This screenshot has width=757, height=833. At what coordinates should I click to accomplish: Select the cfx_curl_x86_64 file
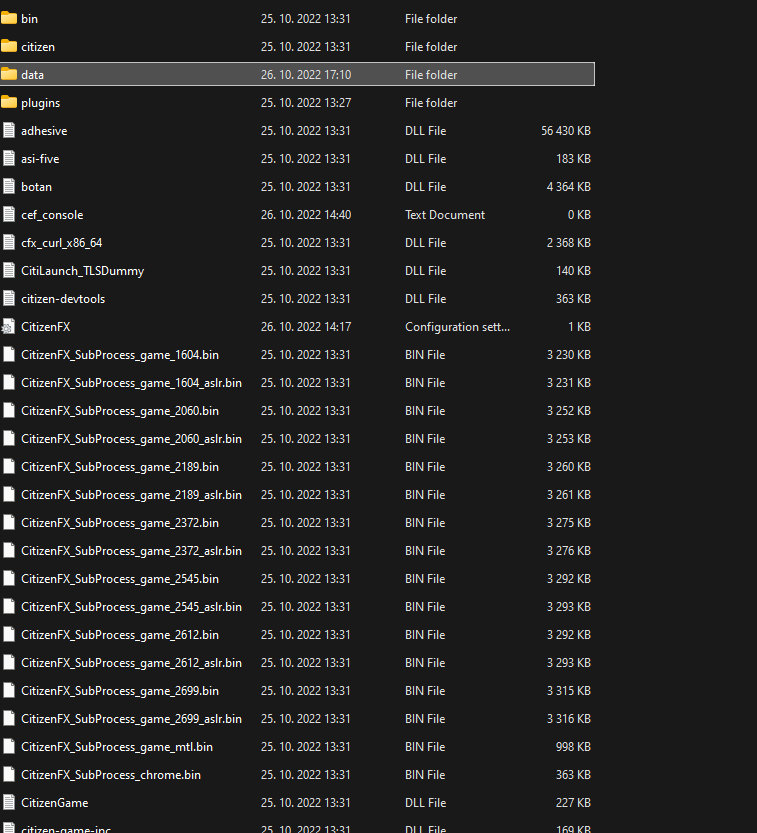click(x=62, y=243)
